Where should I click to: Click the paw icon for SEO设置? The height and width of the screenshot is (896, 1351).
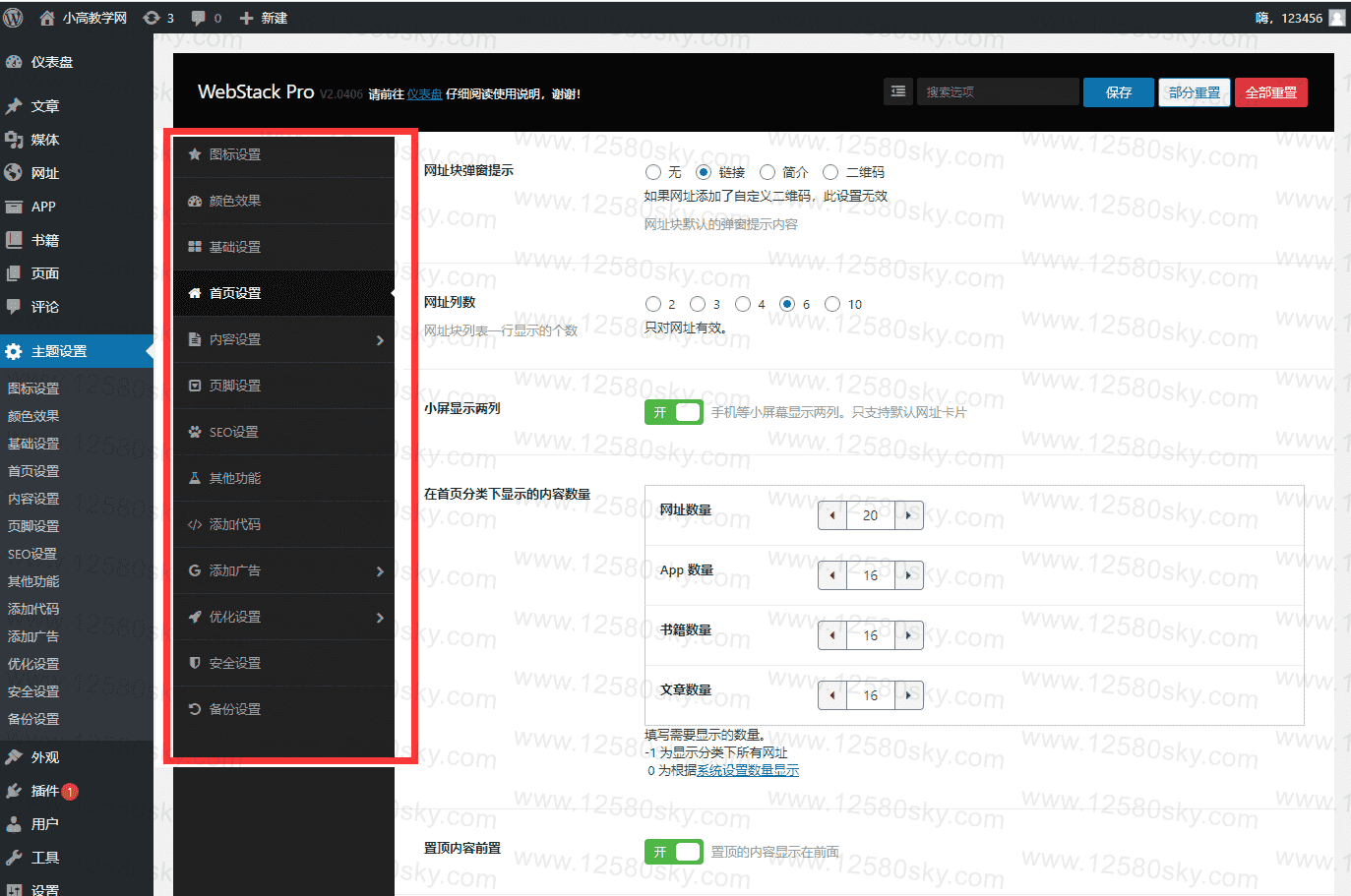[195, 432]
